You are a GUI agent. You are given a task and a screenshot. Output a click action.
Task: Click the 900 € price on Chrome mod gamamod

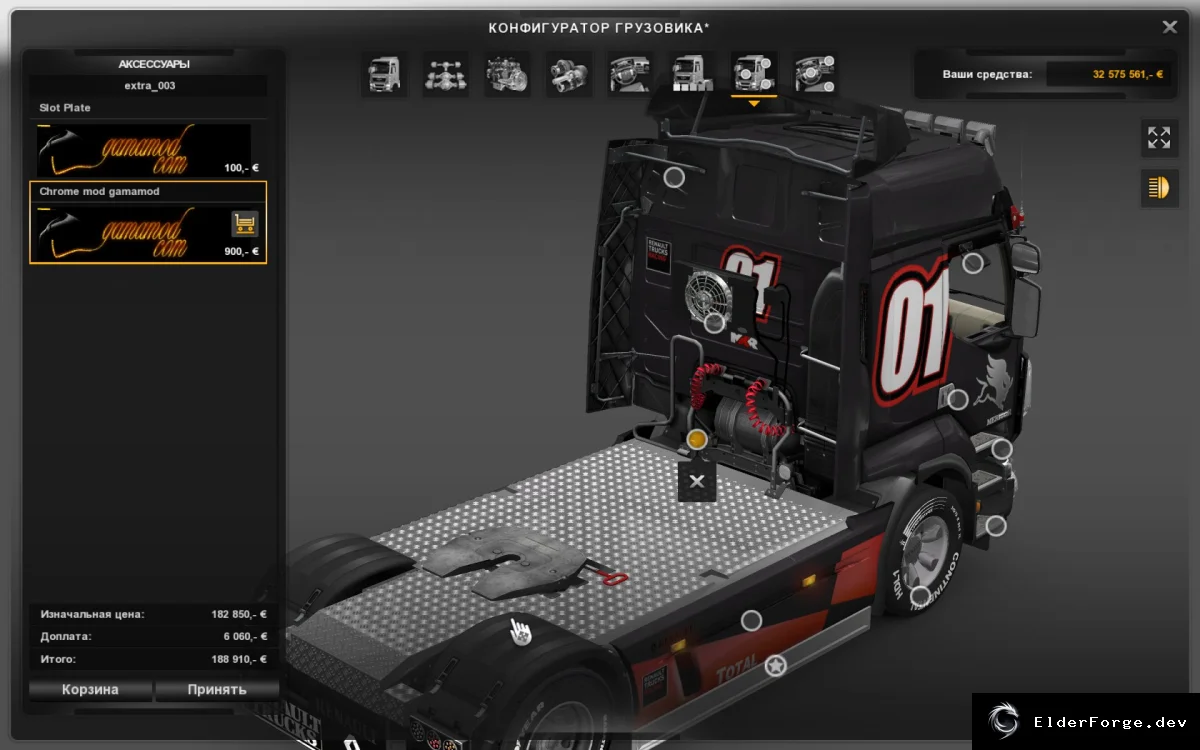coord(242,252)
